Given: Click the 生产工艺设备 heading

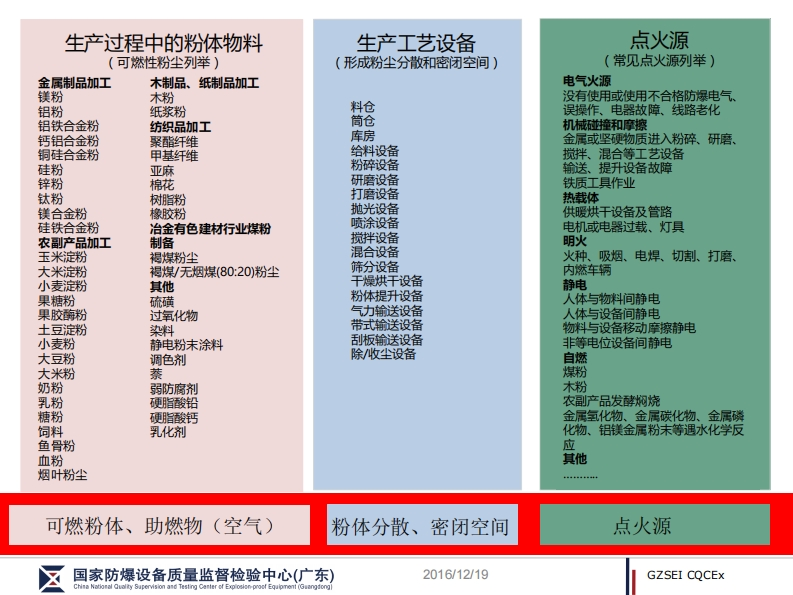Looking at the screenshot, I should pyautogui.click(x=416, y=42).
